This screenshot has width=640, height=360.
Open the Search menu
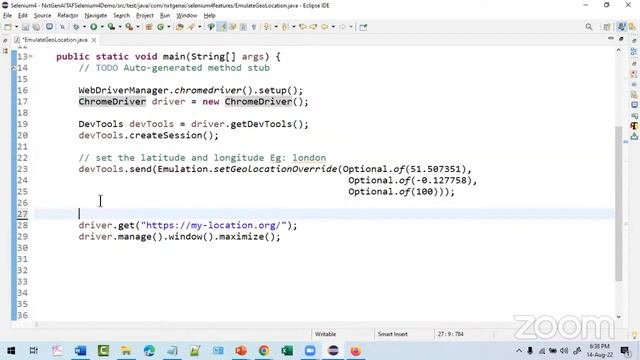click(121, 16)
